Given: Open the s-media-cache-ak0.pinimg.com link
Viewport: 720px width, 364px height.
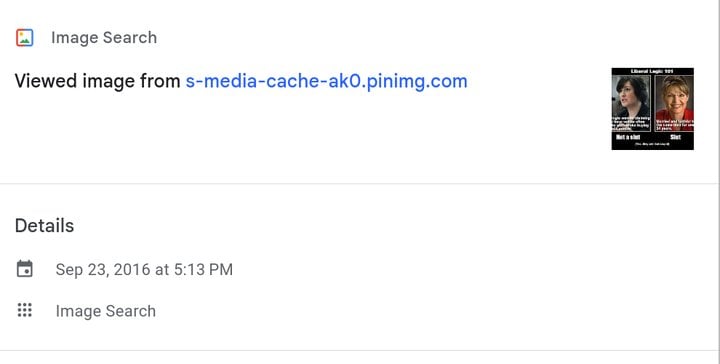Looking at the screenshot, I should point(326,81).
